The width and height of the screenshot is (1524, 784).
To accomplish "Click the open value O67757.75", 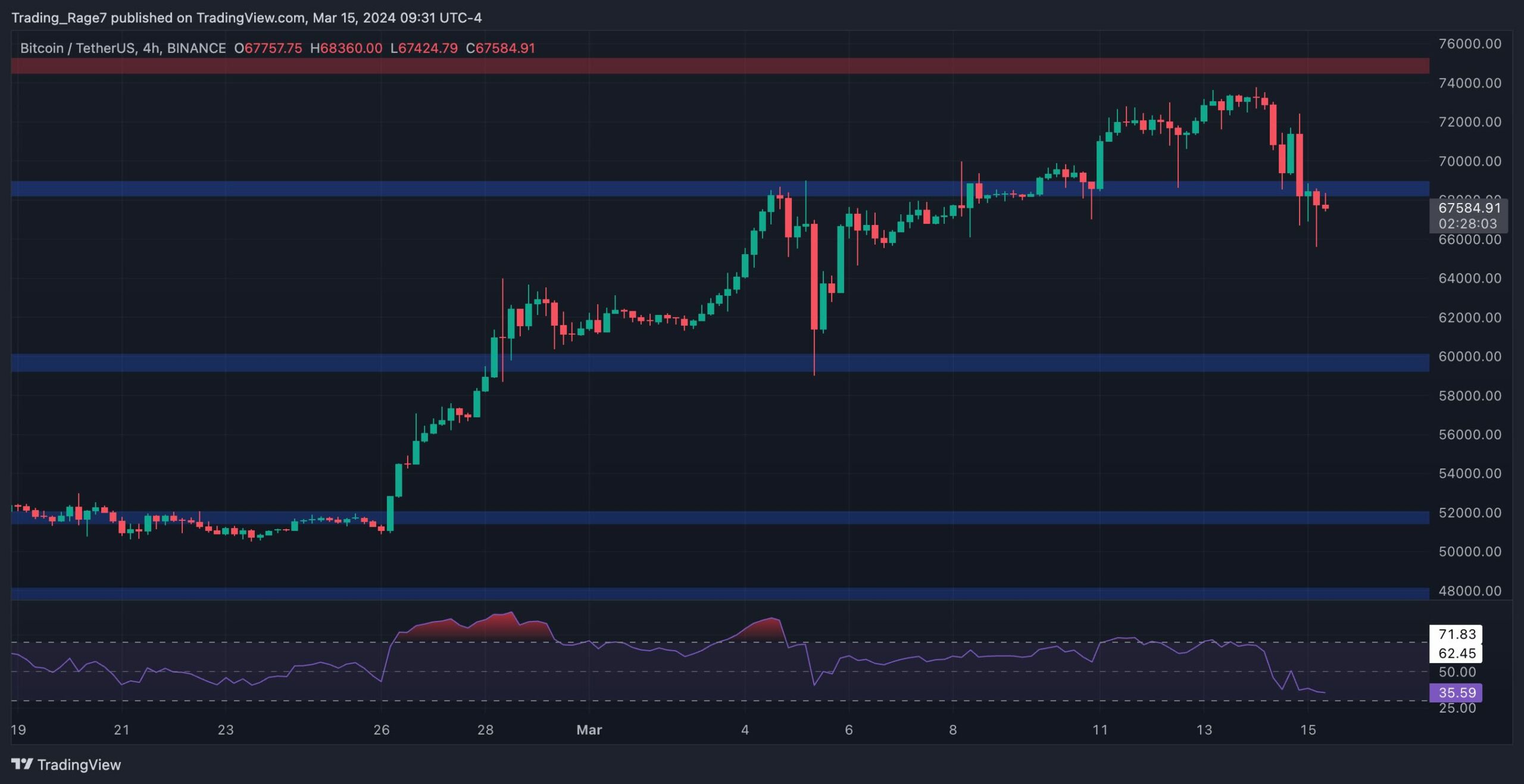I will coord(268,48).
